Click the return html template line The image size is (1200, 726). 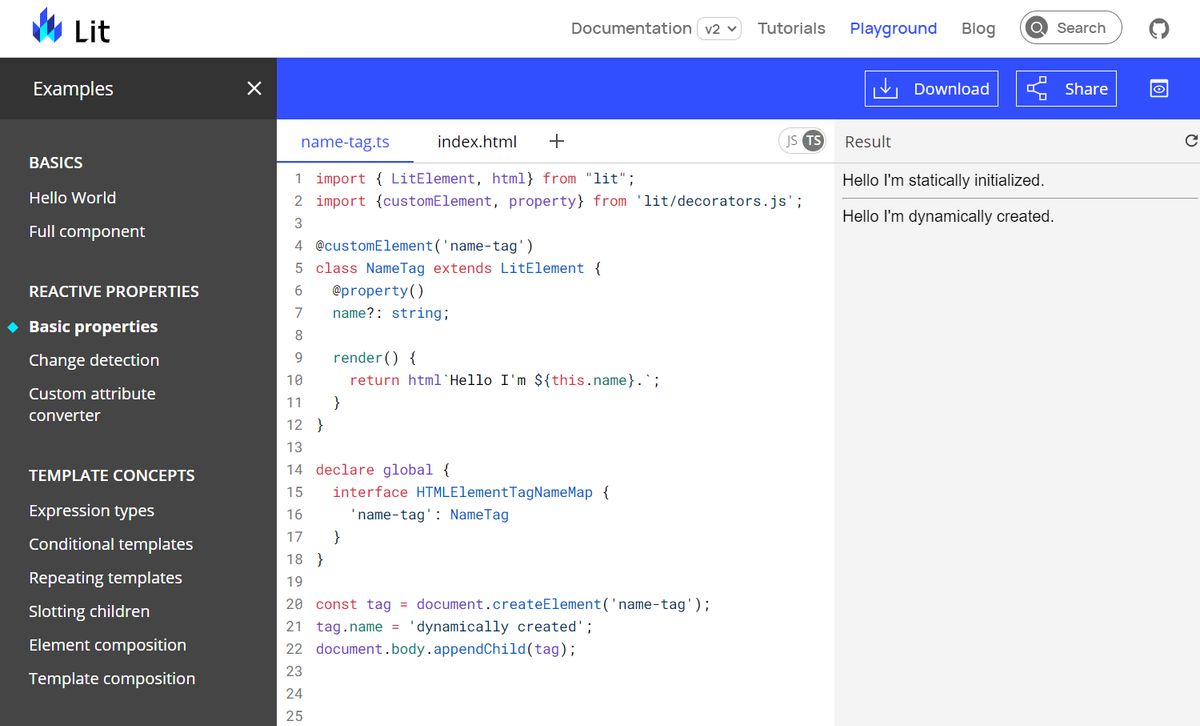point(505,380)
